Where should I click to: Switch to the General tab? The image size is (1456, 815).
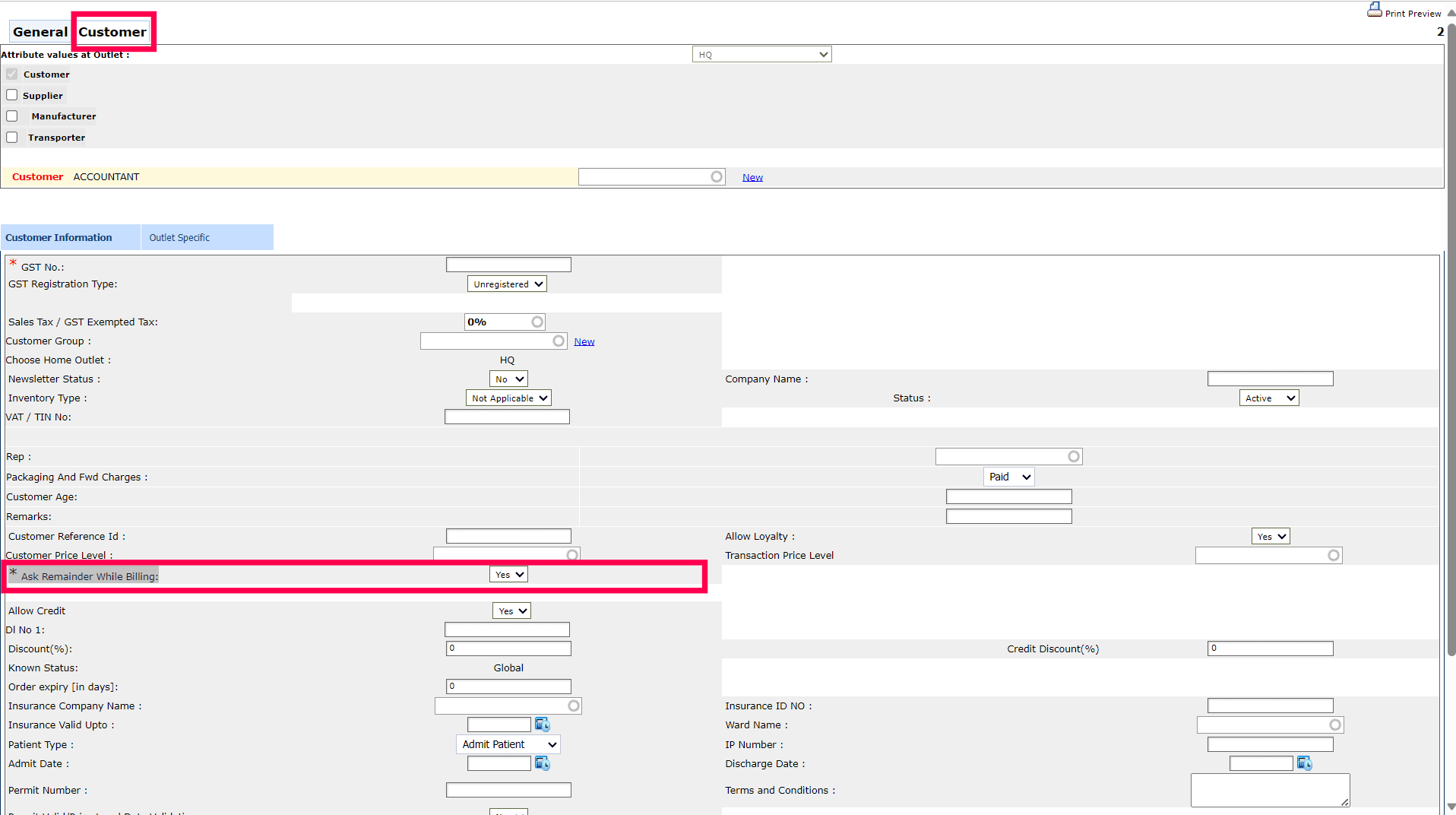(40, 32)
